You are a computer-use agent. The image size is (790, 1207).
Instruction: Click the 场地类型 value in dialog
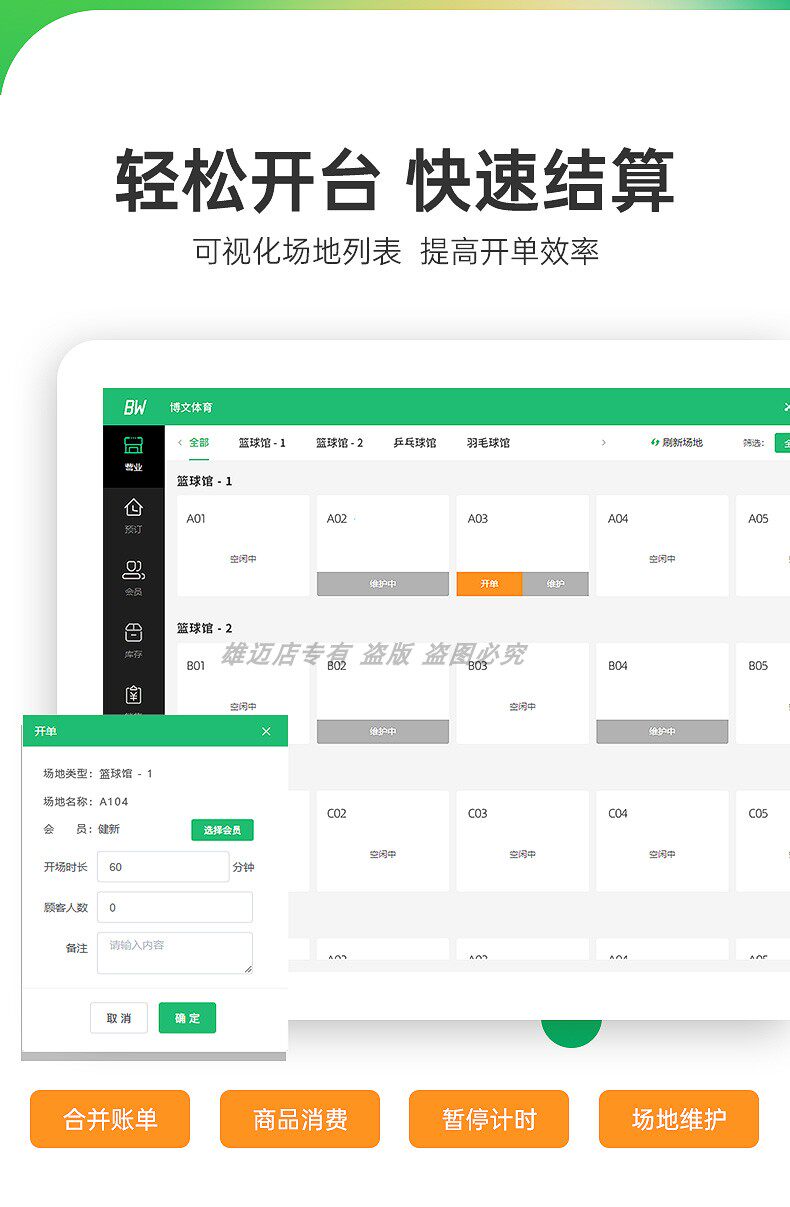coord(126,773)
